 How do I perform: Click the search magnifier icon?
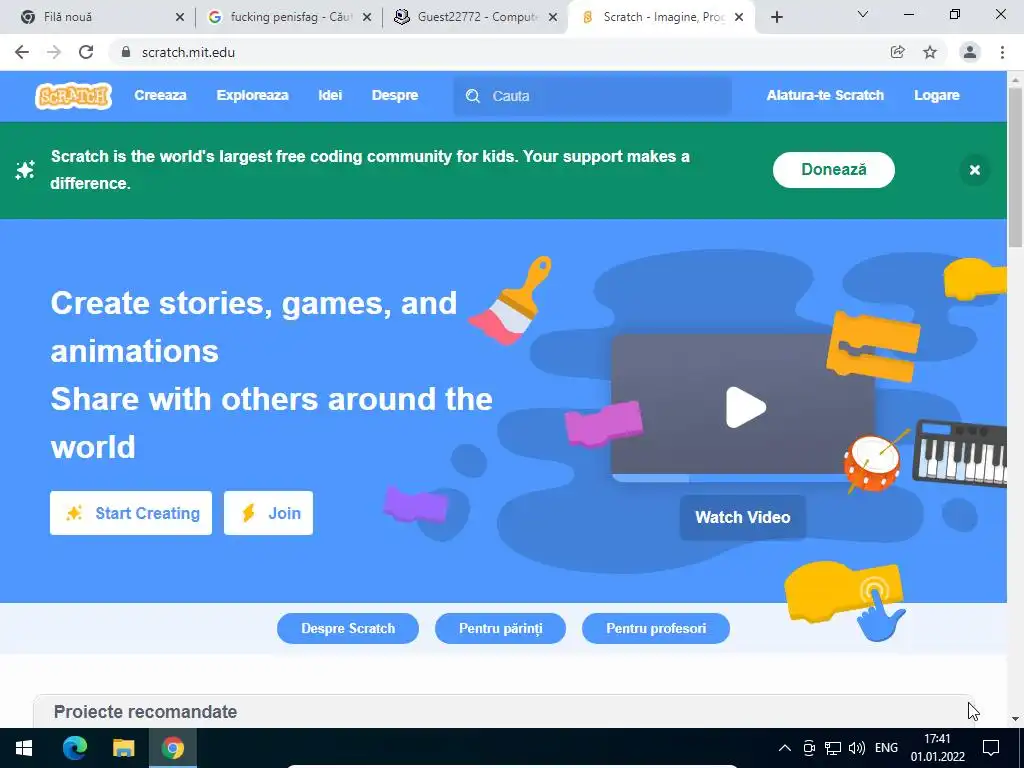(x=472, y=96)
